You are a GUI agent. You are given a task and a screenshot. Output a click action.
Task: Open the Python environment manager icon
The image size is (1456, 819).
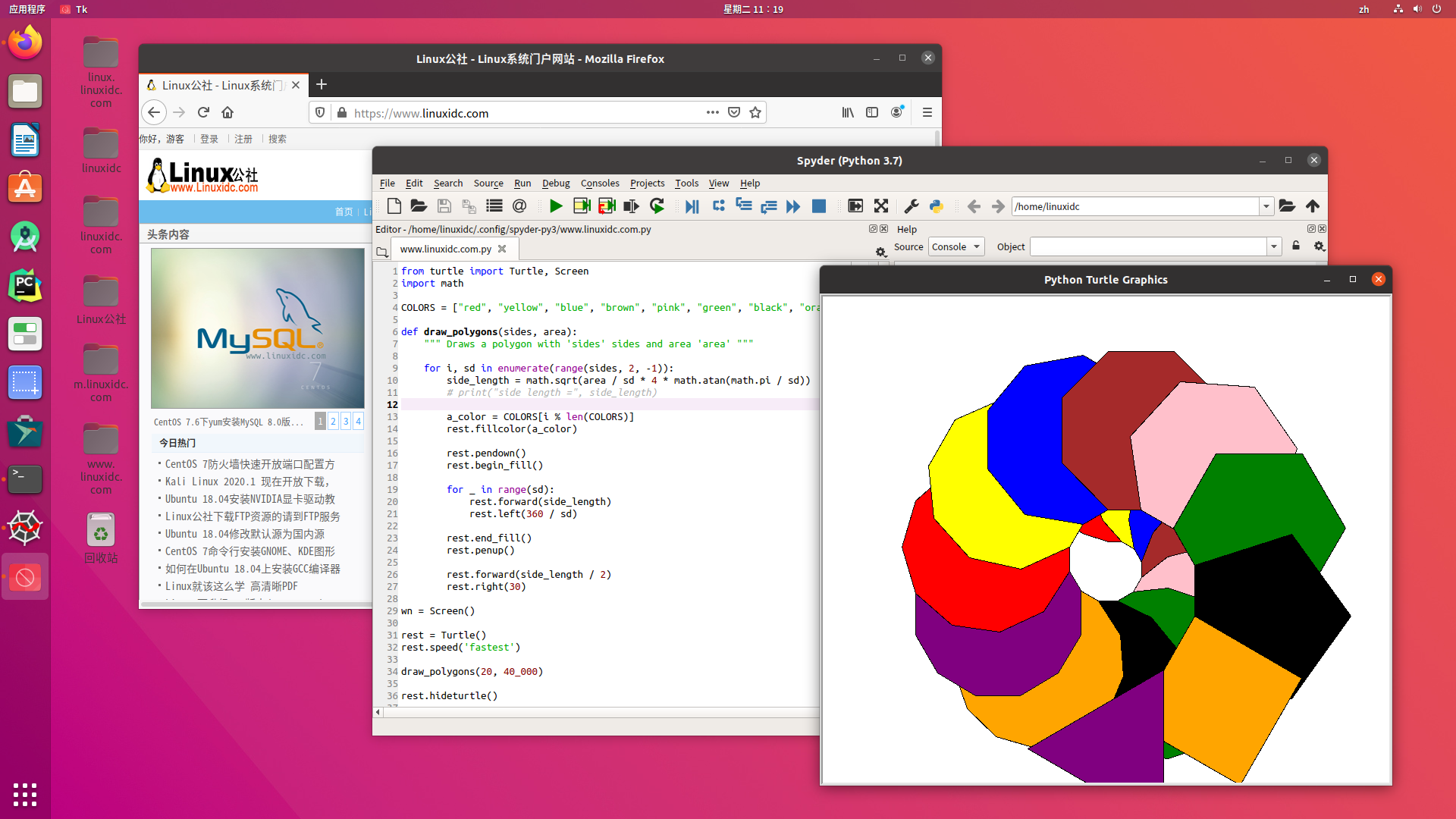click(x=936, y=206)
